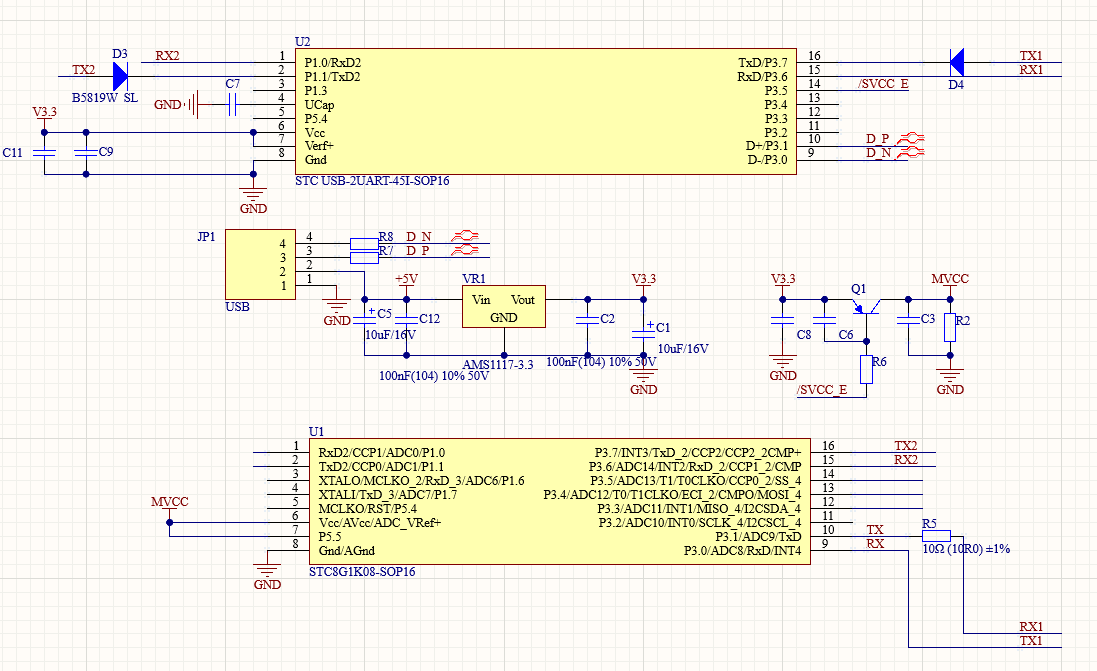Viewport: 1097px width, 671px height.
Task: Select capacitor C9 symbol
Action: coord(86,153)
